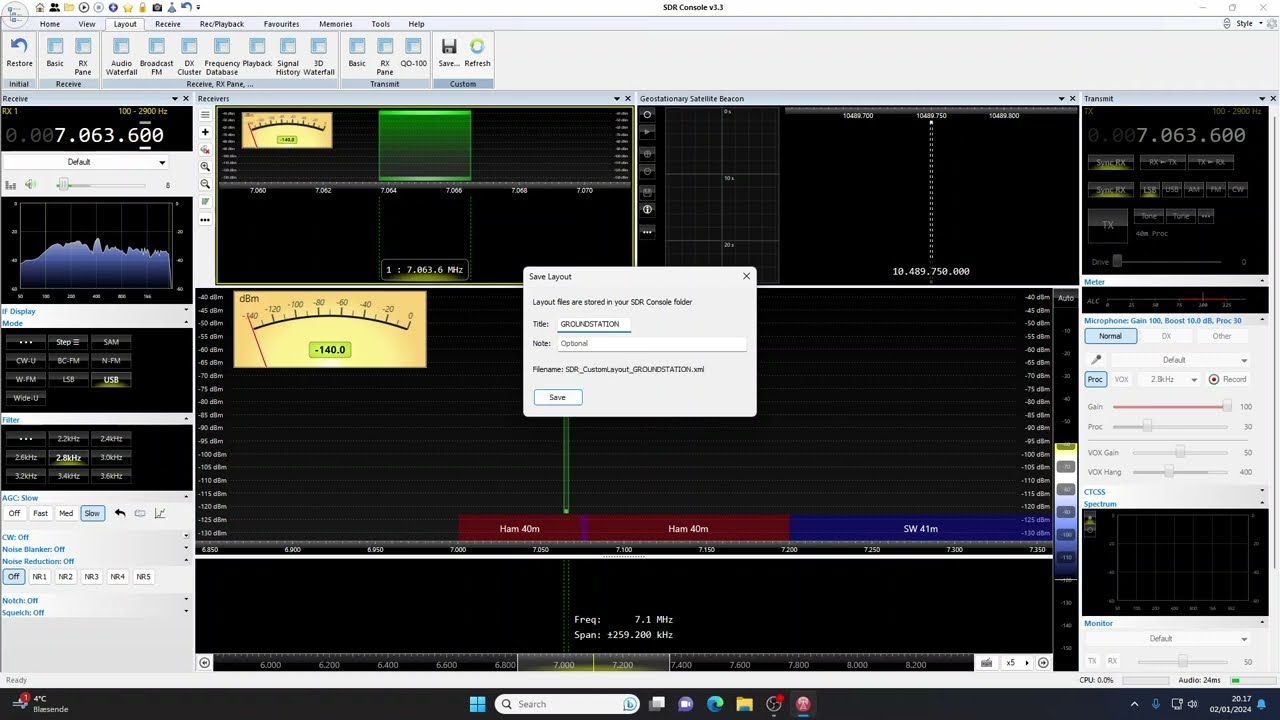The image size is (1280, 720).
Task: Click the AGC graph icon
Action: [159, 513]
